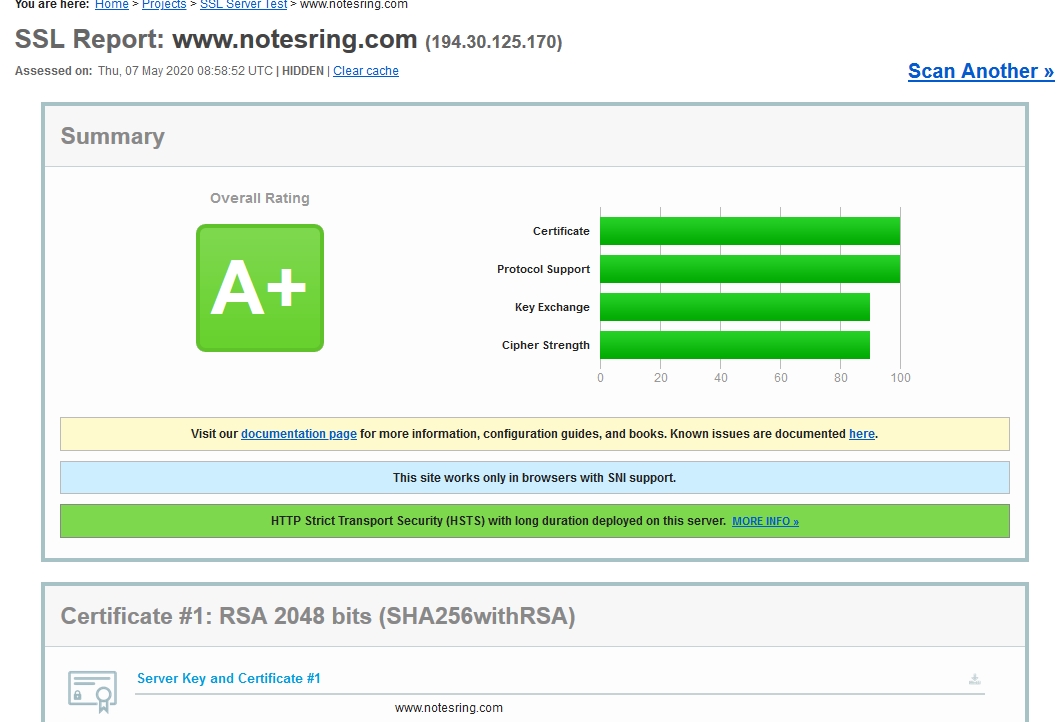Click Scan Another link
1063x722 pixels.
(980, 71)
